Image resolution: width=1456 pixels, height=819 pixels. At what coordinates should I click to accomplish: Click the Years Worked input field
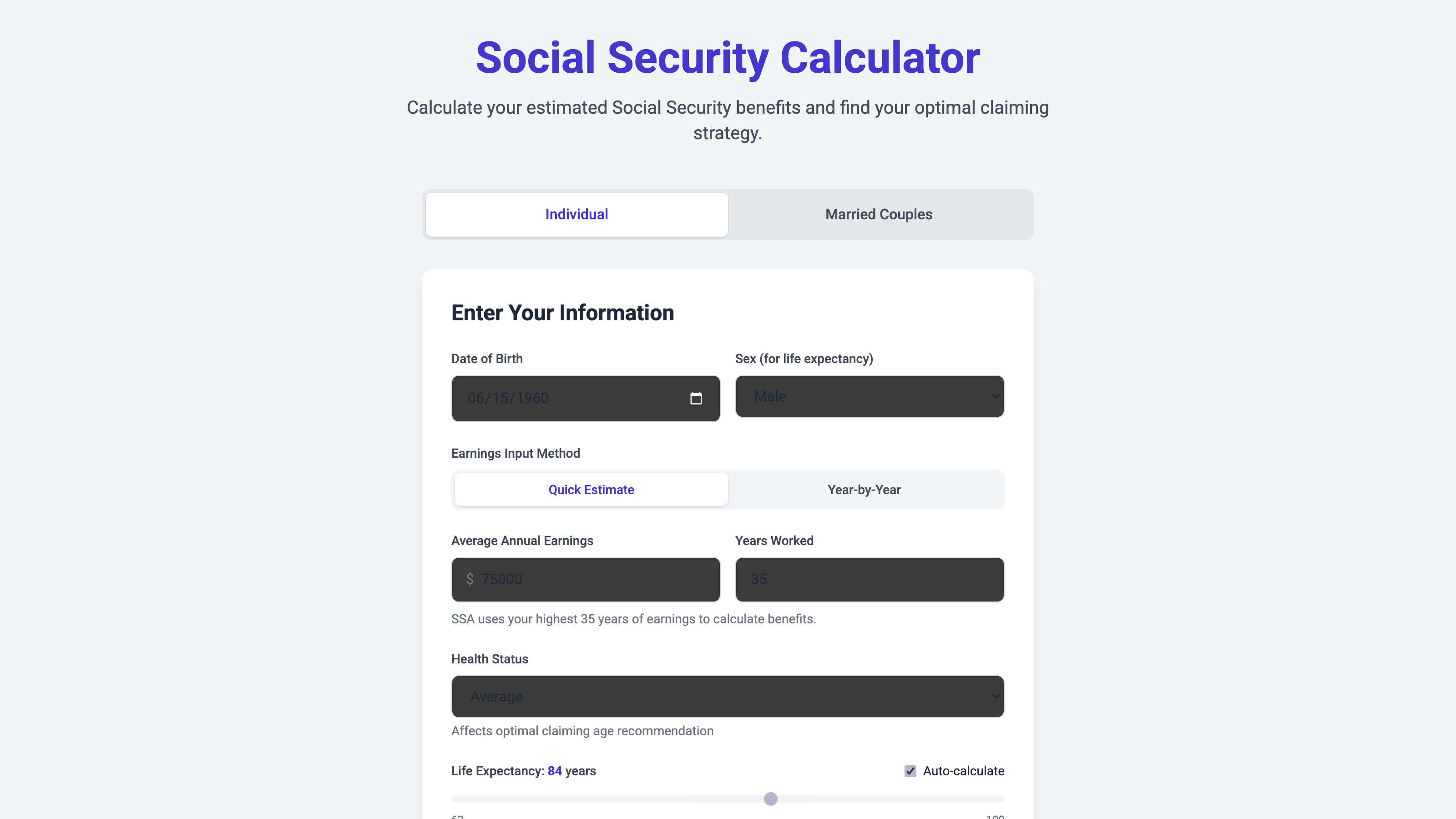pos(870,579)
